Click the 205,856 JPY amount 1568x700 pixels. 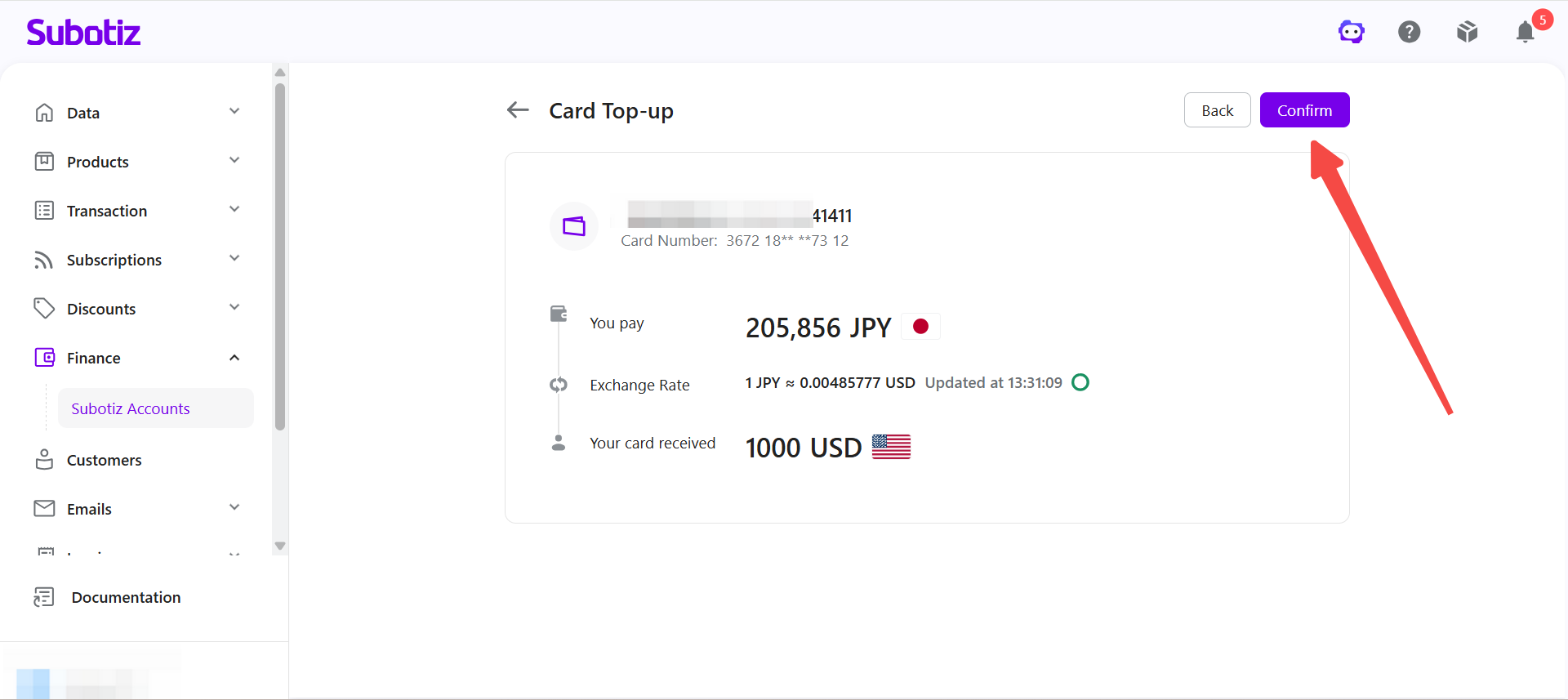pos(818,328)
